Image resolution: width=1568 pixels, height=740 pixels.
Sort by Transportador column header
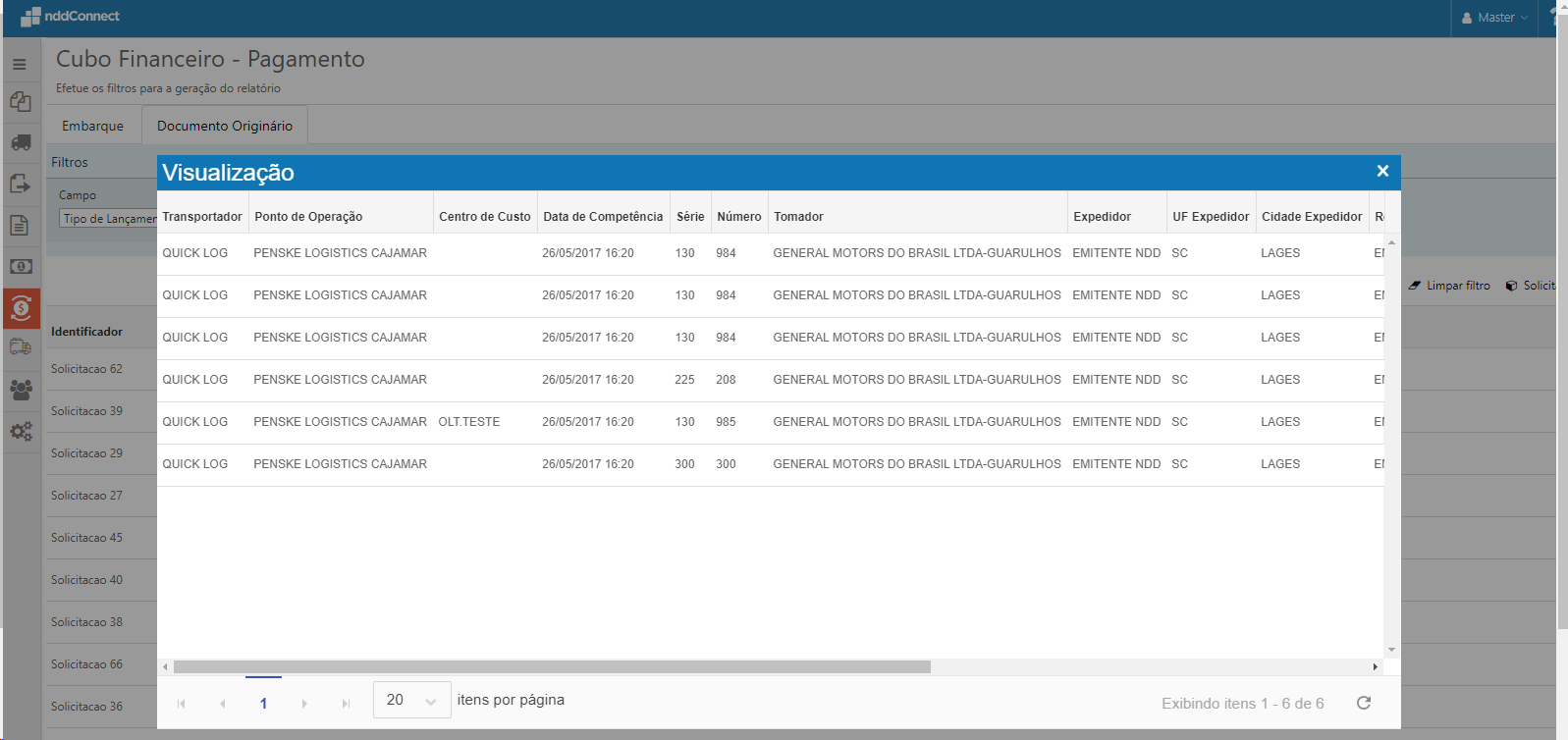(x=202, y=217)
